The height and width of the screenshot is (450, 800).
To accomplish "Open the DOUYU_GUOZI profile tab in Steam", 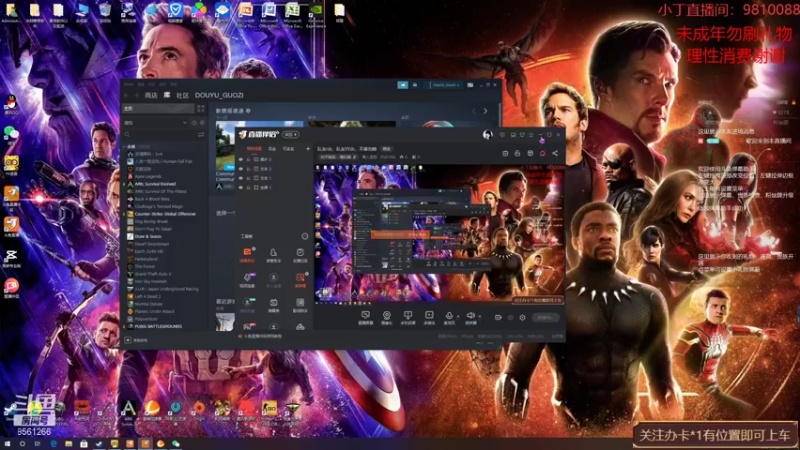I will [219, 95].
